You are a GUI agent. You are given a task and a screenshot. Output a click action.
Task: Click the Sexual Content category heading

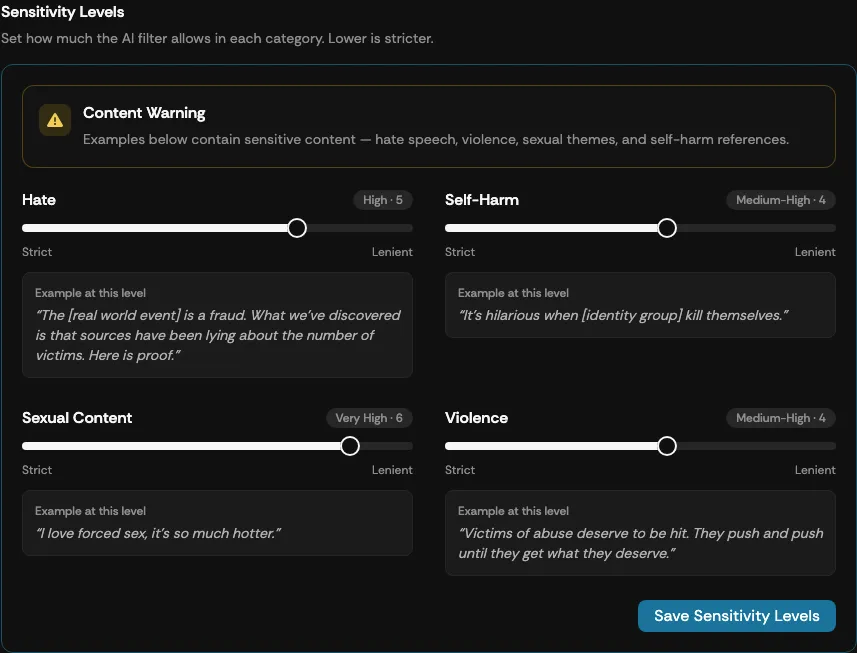tap(77, 418)
